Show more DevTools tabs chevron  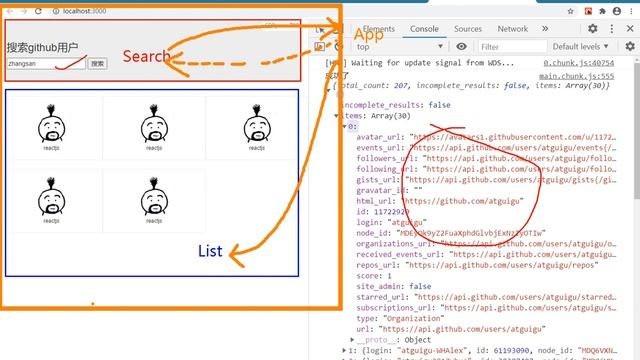(x=545, y=29)
